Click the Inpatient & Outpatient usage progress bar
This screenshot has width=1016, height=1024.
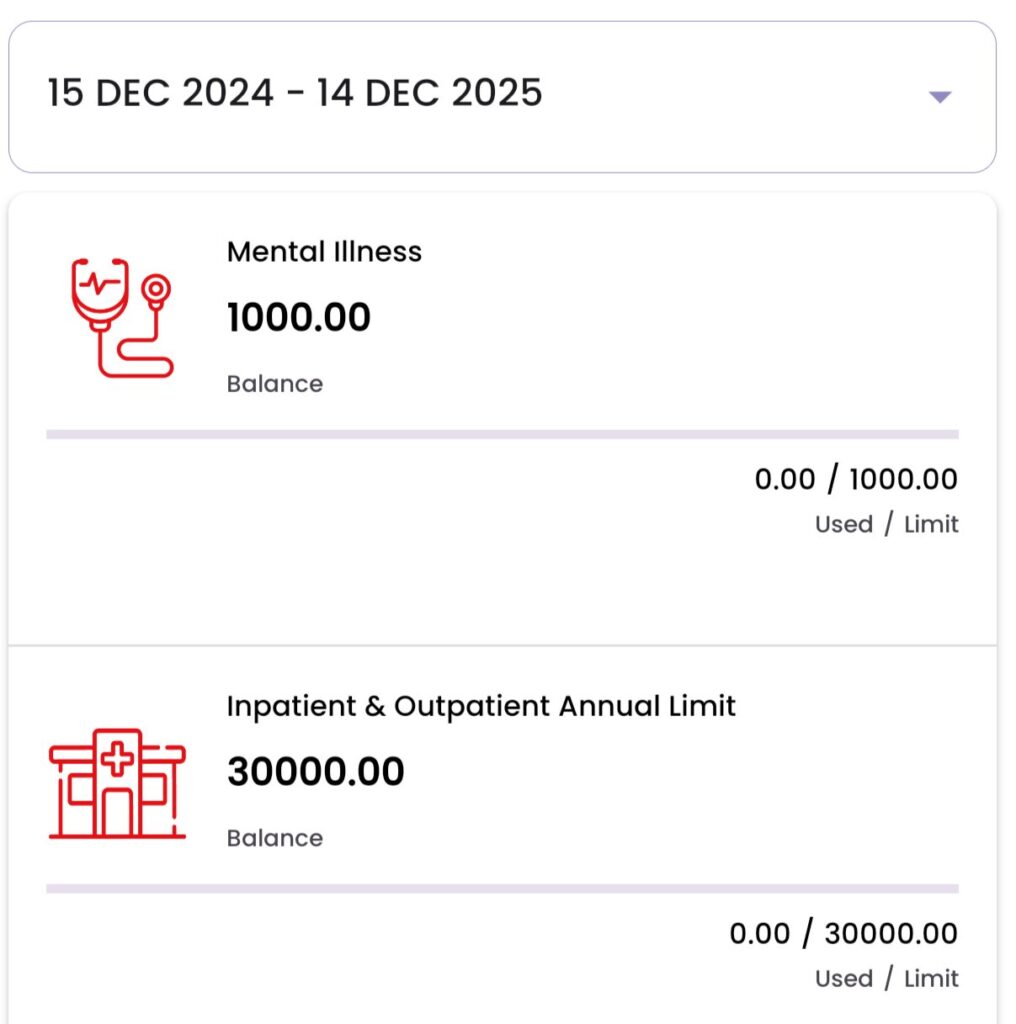click(502, 889)
